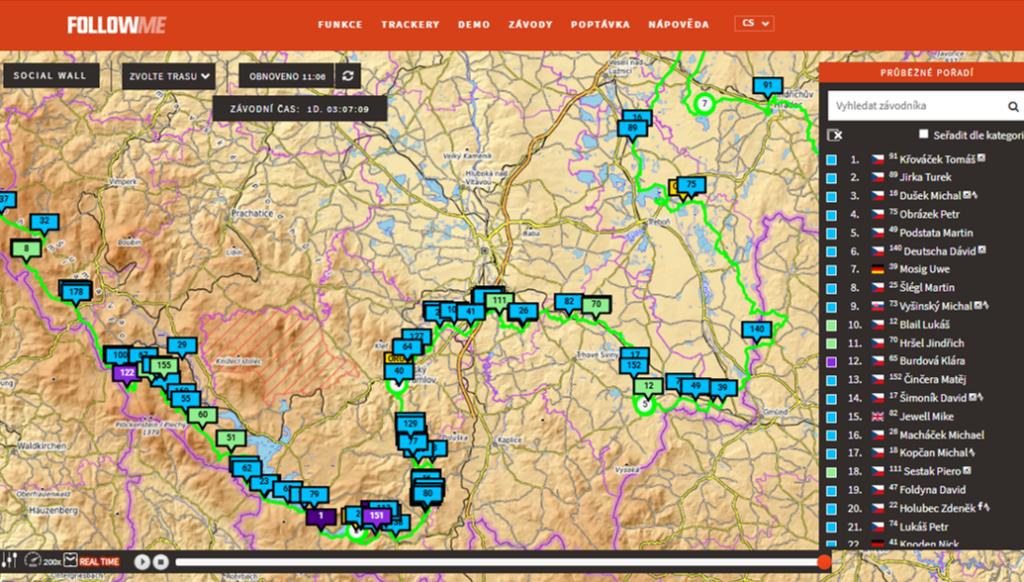Select purple map marker 151
This screenshot has height=582, width=1024.
[376, 516]
